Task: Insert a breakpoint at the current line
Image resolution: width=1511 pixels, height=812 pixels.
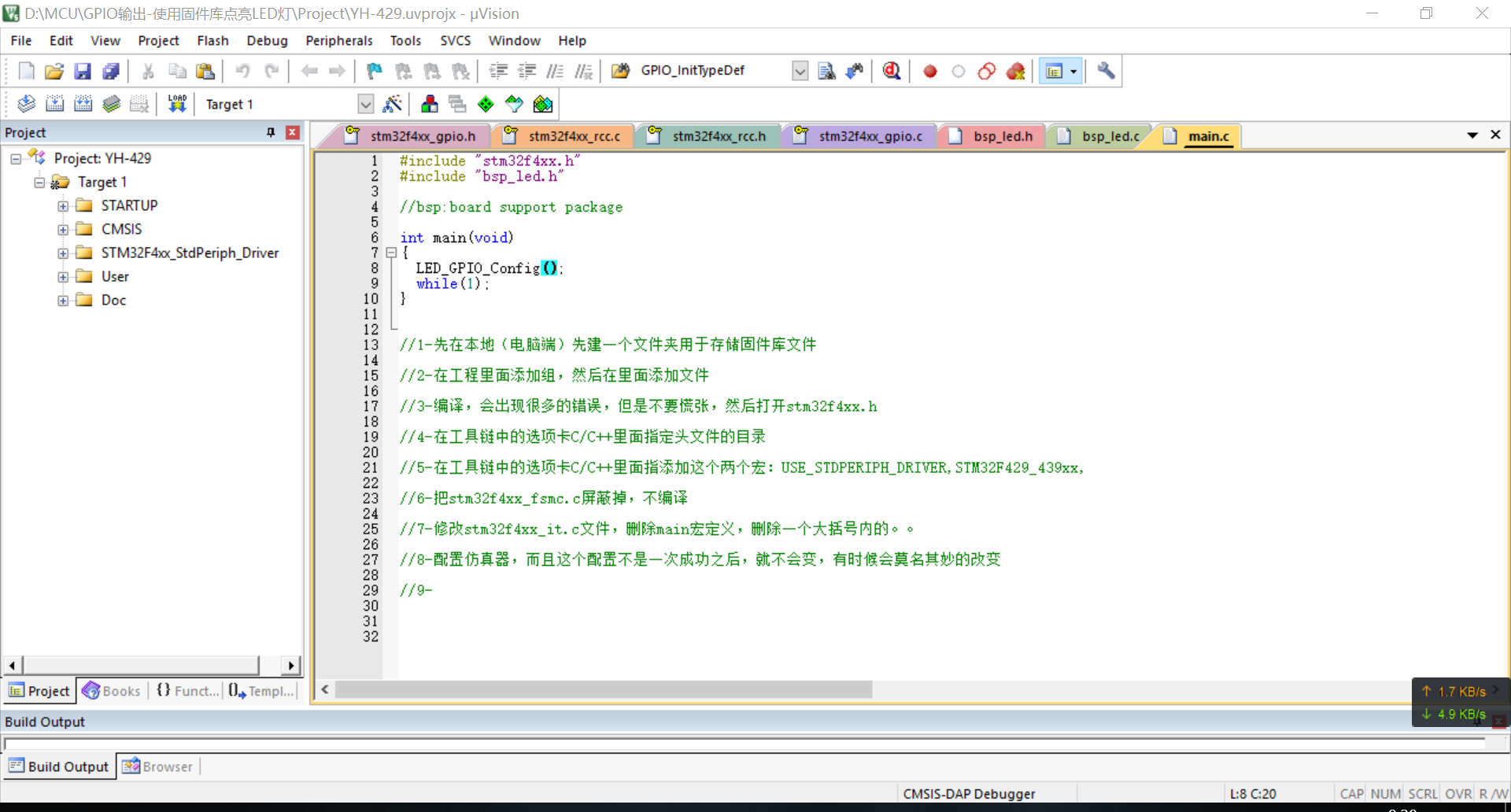Action: (929, 71)
